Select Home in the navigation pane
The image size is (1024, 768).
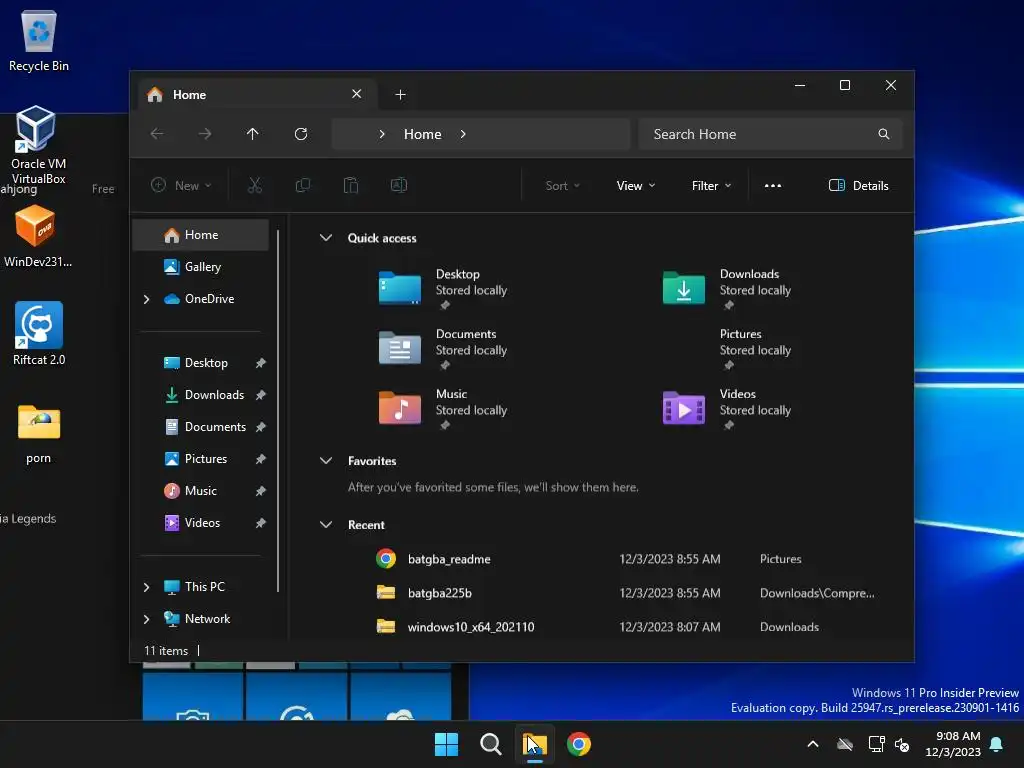201,235
